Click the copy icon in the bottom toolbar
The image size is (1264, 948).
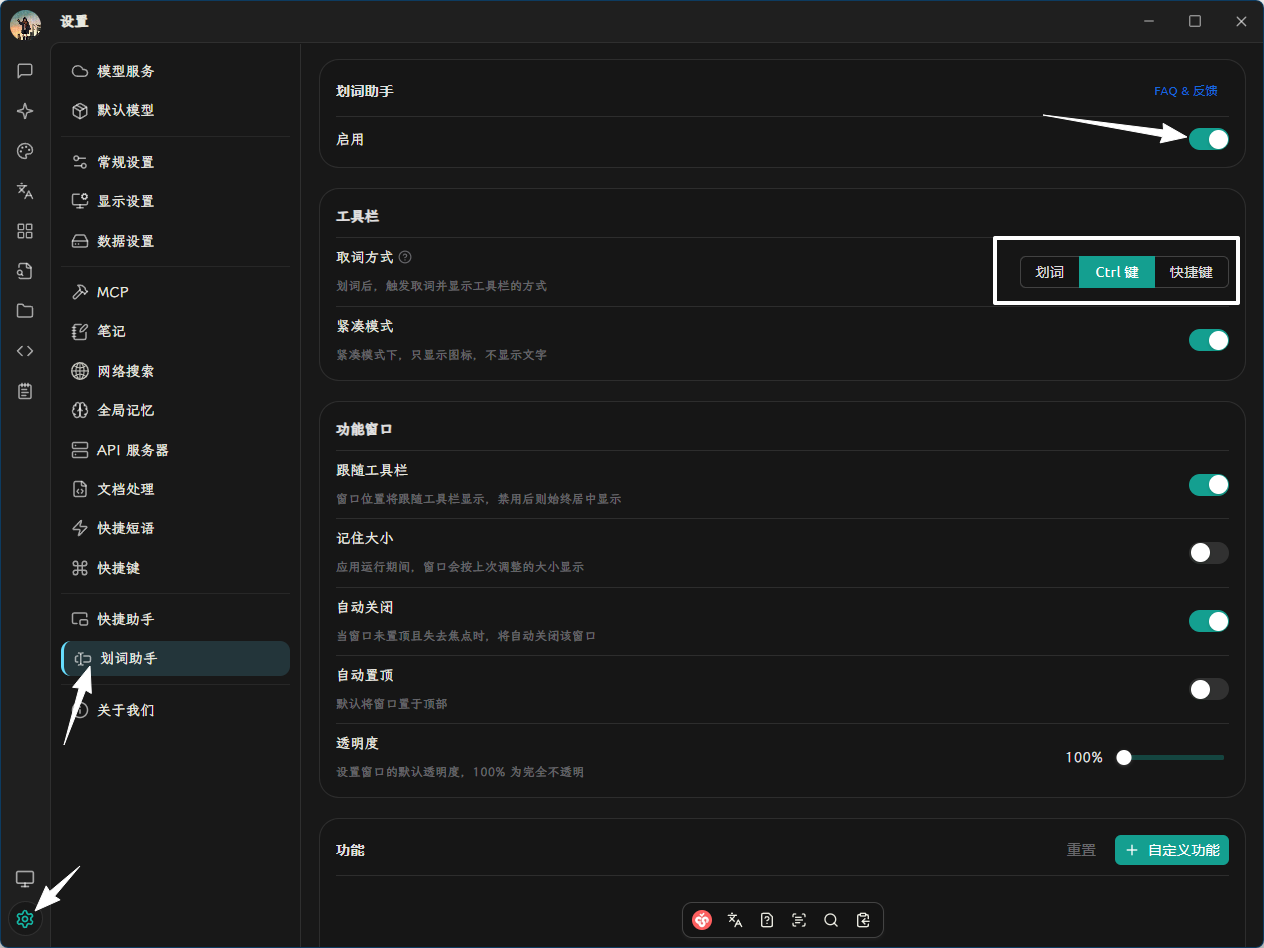pyautogui.click(x=862, y=920)
